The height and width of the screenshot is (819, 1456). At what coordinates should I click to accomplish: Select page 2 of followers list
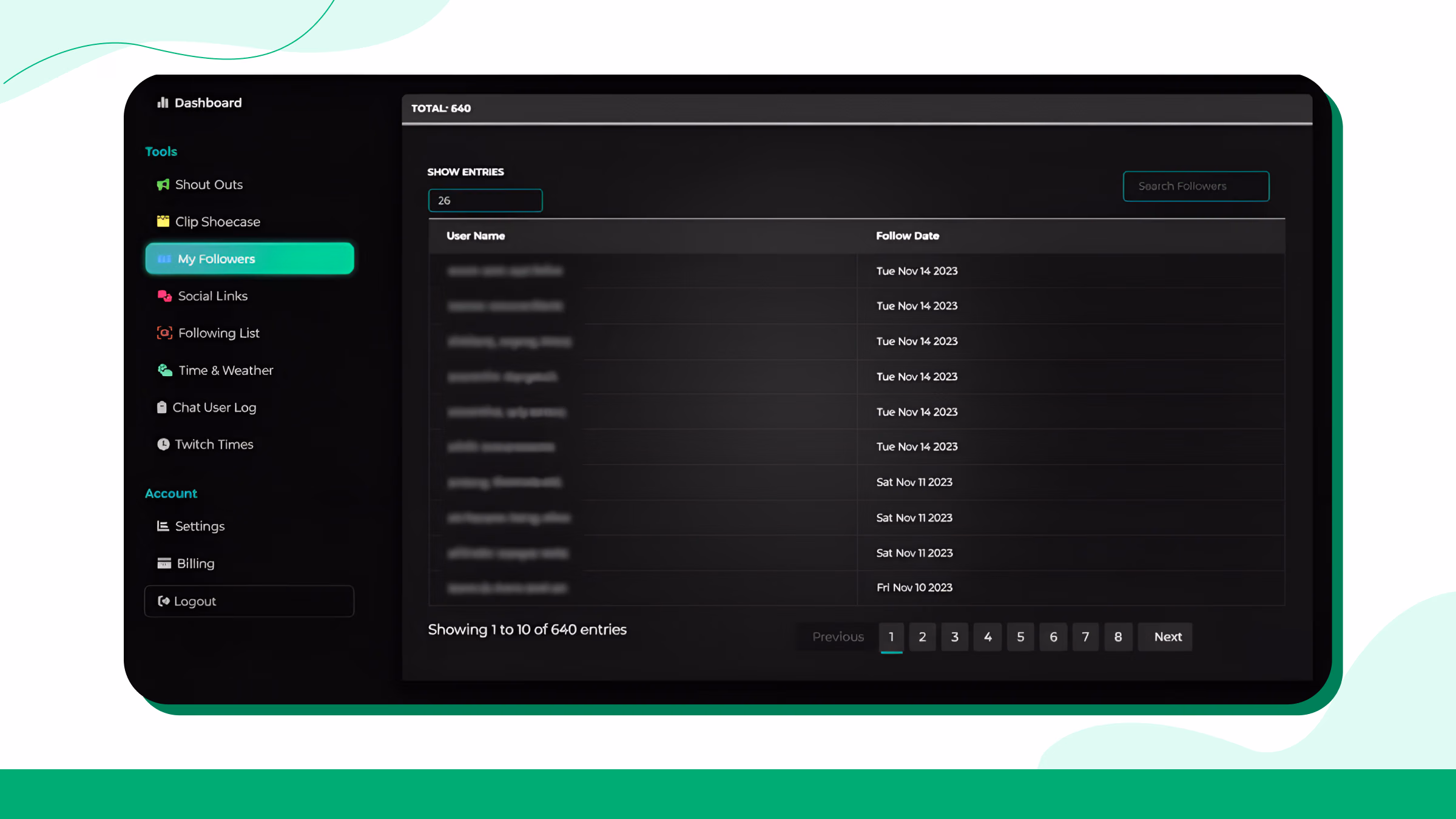pos(922,637)
